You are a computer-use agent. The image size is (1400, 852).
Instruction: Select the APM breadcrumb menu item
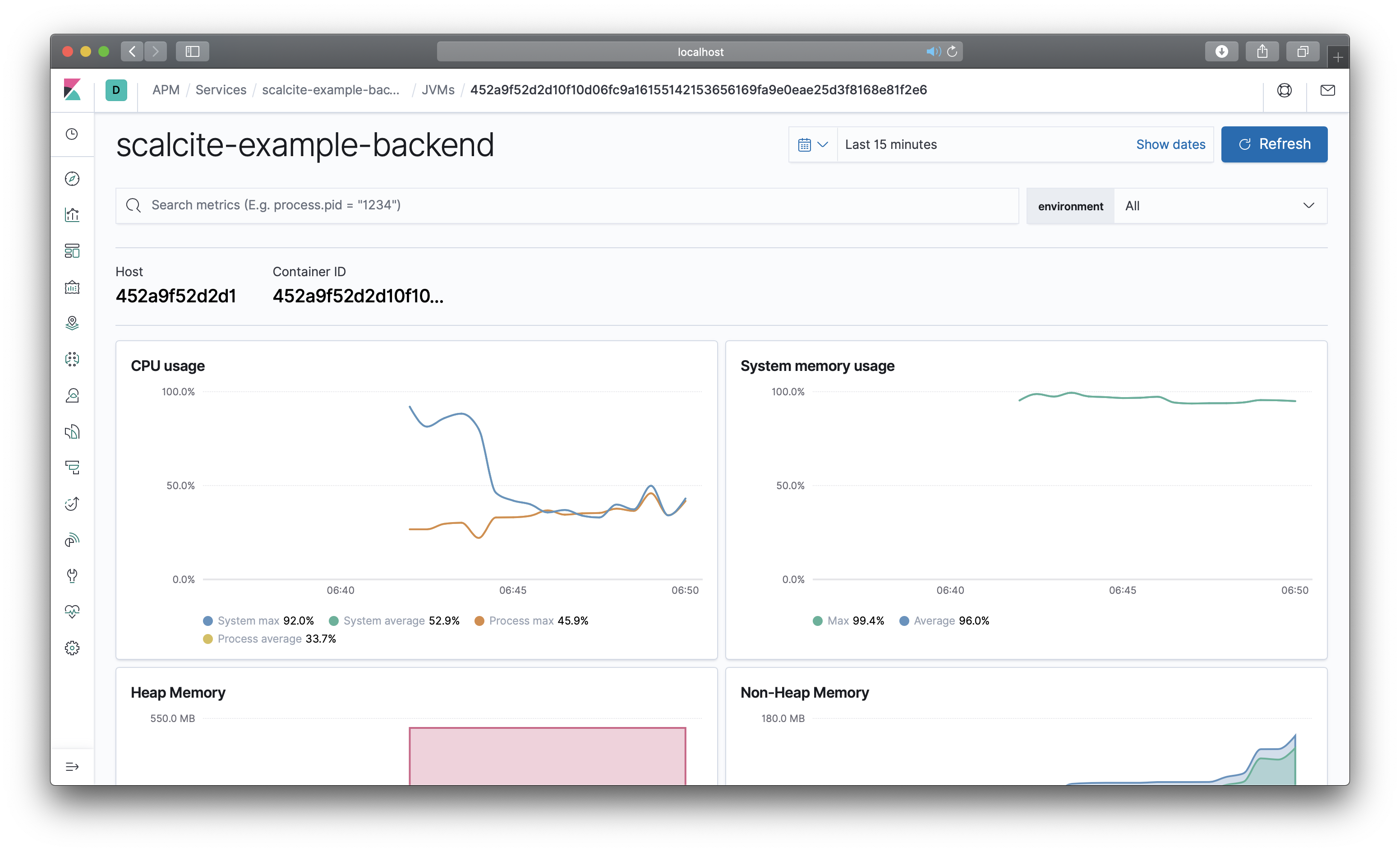(x=165, y=89)
